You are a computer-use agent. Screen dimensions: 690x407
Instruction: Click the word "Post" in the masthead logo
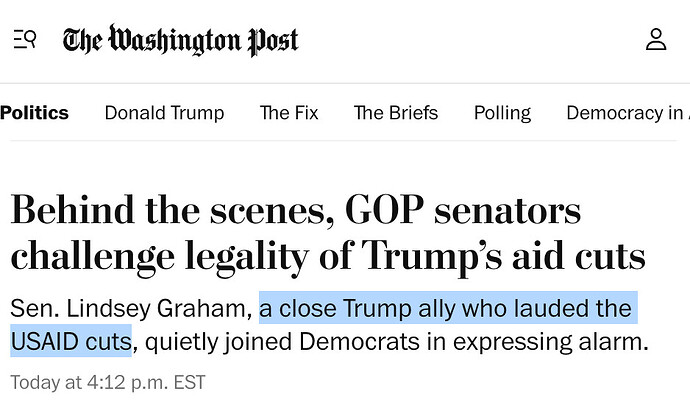pos(273,41)
